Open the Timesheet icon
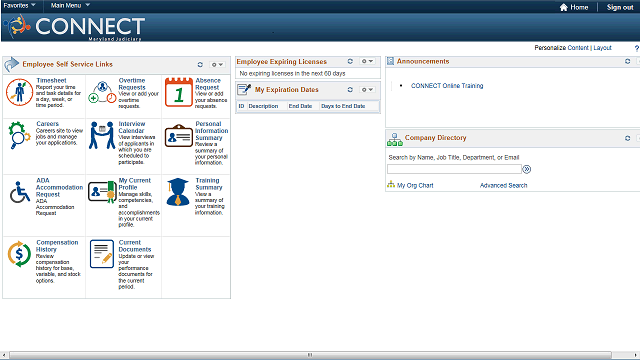Image resolution: width=640 pixels, height=360 pixels. coord(19,92)
